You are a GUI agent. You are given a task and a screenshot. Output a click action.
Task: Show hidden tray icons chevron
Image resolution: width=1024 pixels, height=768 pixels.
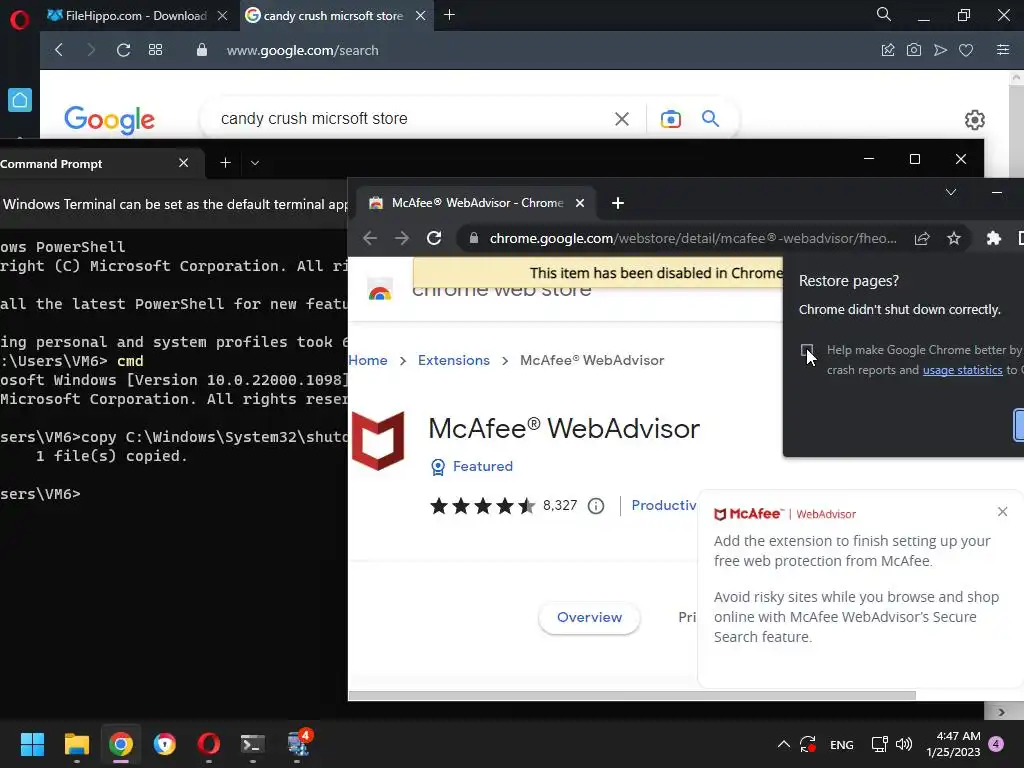pyautogui.click(x=784, y=744)
